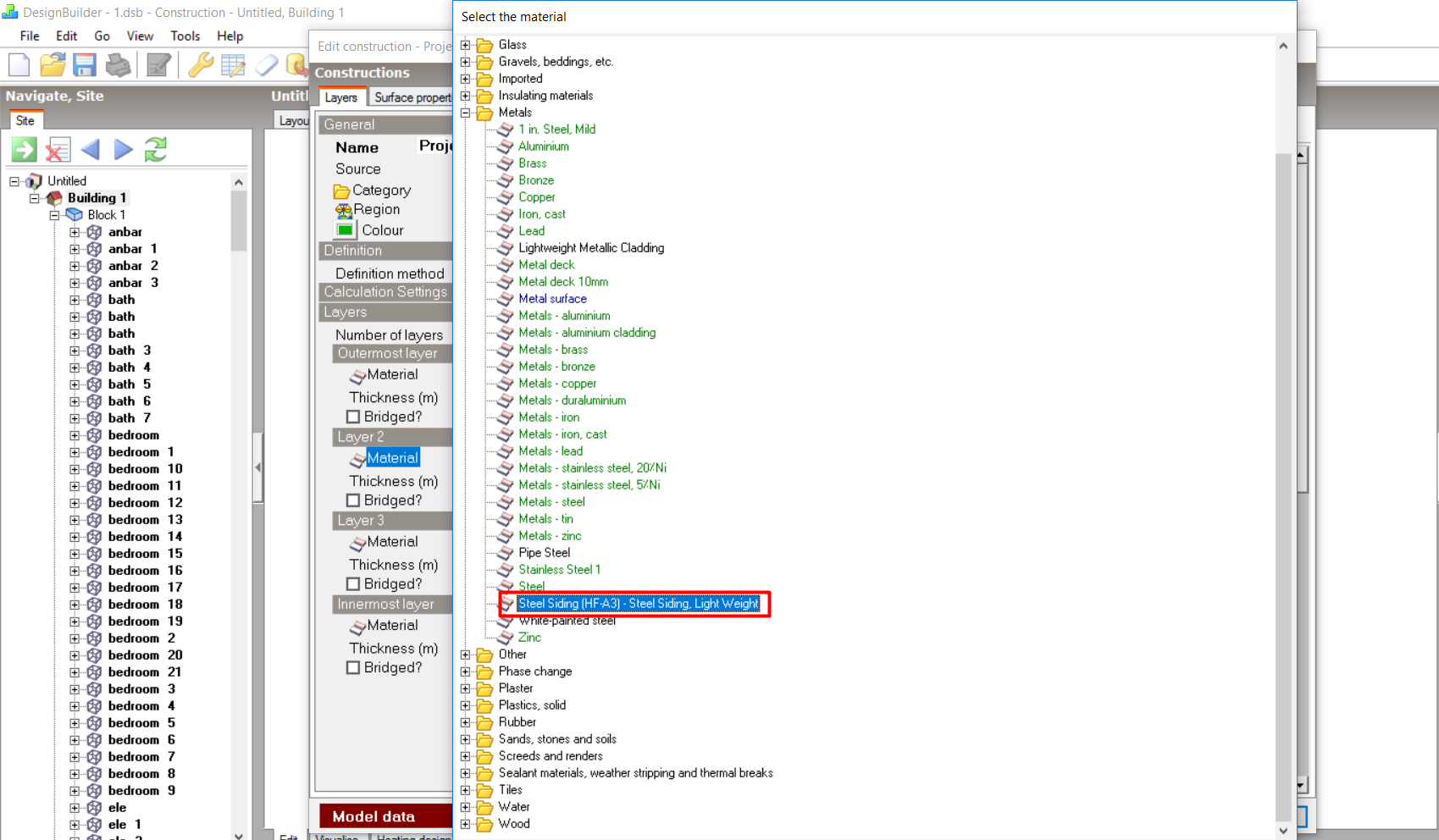Click the red-X document icon in Navigate panel
The width and height of the screenshot is (1439, 840).
(x=58, y=150)
